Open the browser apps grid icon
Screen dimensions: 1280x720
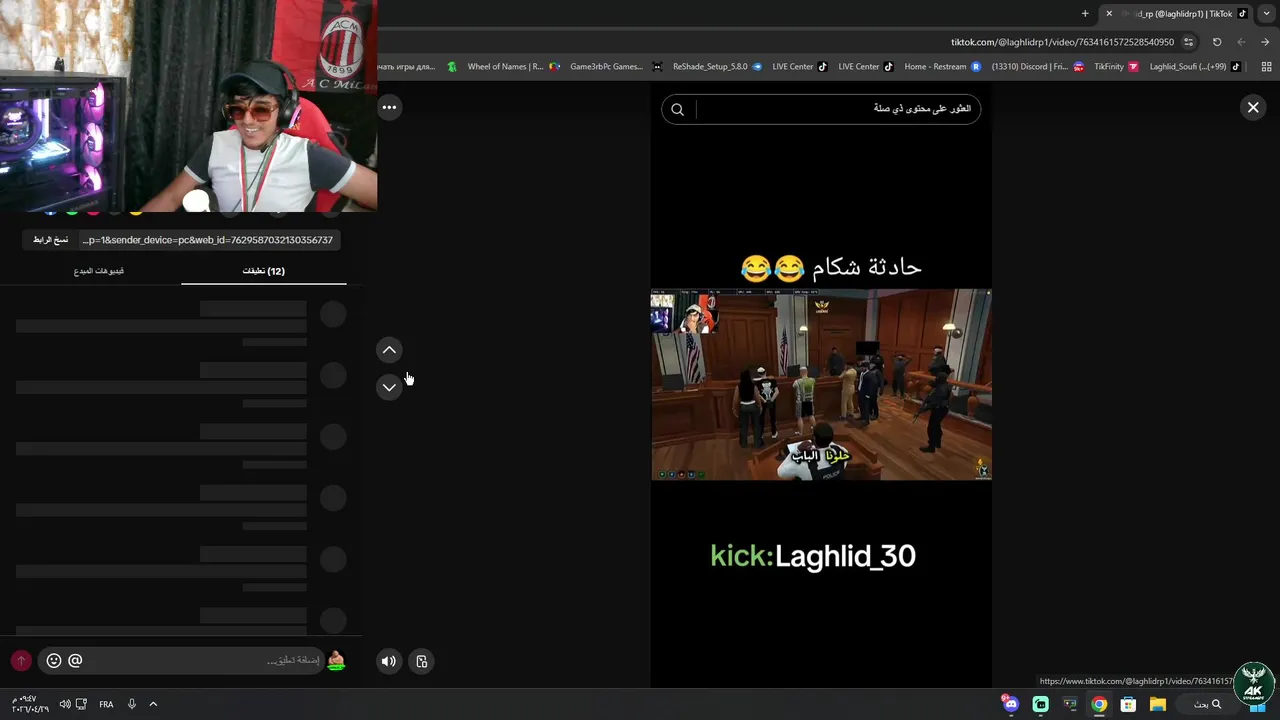tap(1266, 67)
